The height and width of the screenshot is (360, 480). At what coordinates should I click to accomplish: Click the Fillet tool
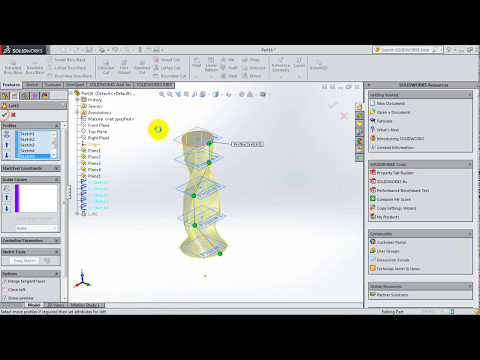point(197,63)
